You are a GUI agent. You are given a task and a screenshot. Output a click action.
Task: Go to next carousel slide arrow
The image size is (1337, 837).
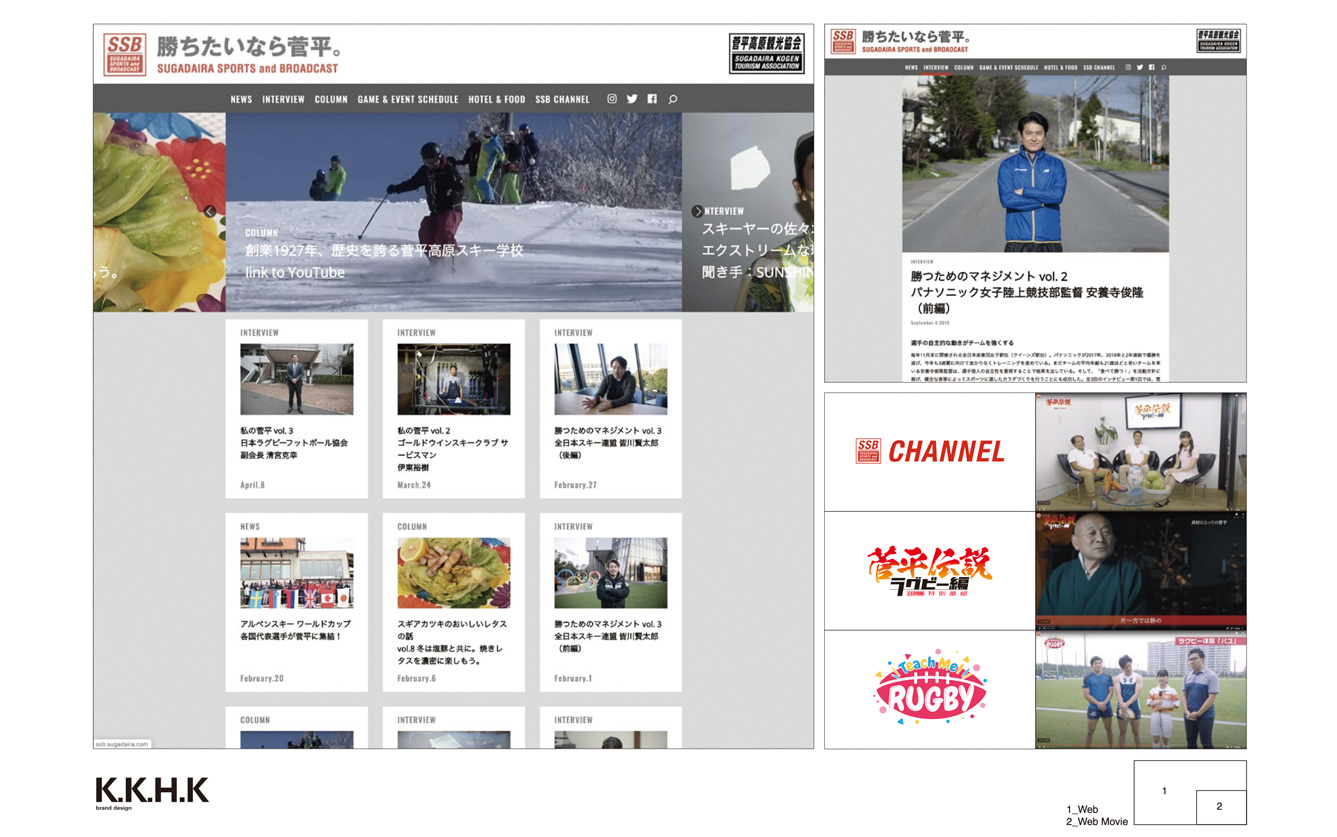pyautogui.click(x=697, y=211)
